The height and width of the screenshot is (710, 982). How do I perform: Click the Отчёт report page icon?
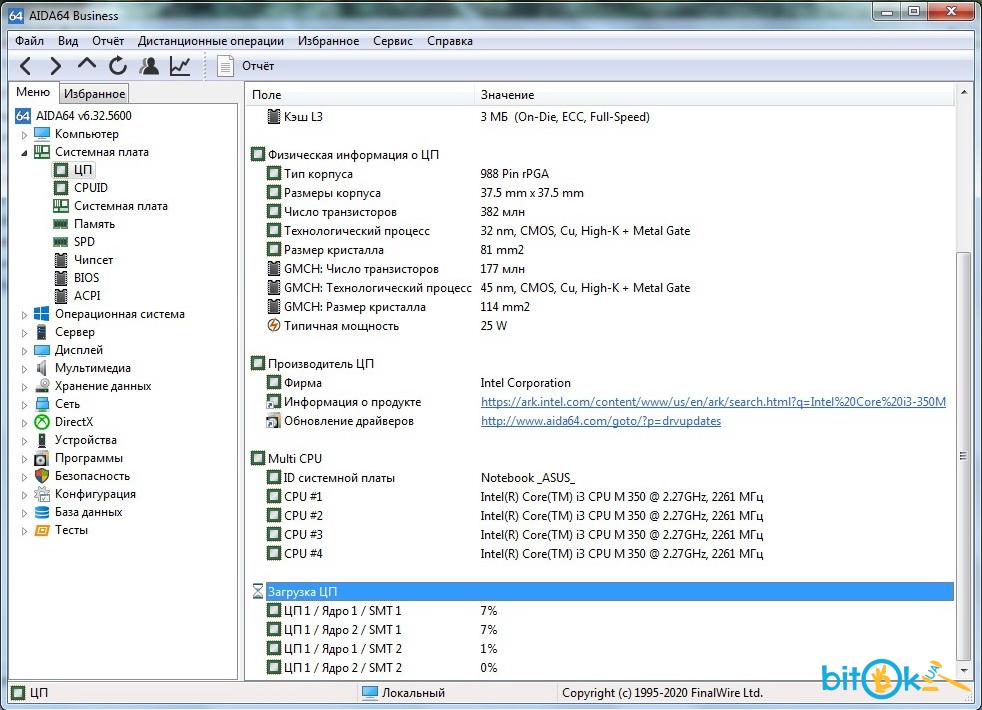[x=225, y=66]
